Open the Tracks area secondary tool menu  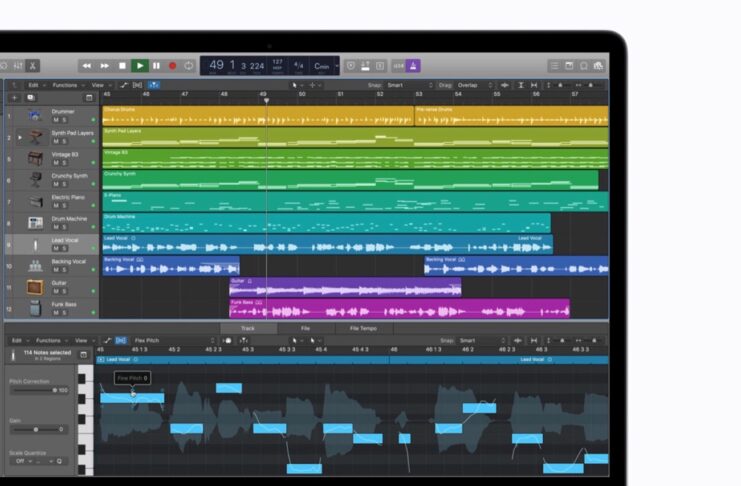click(x=315, y=85)
